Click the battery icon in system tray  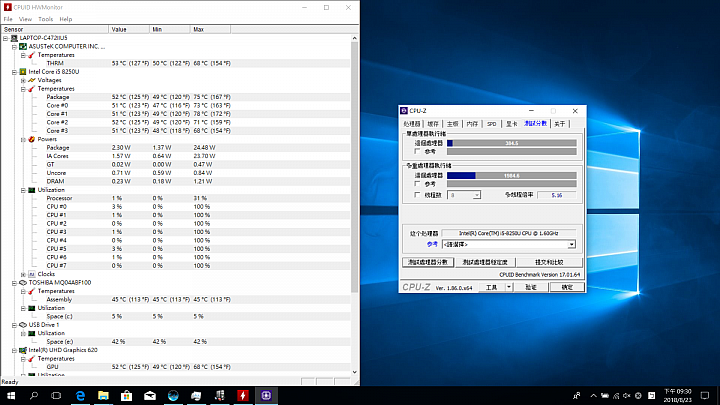point(605,395)
